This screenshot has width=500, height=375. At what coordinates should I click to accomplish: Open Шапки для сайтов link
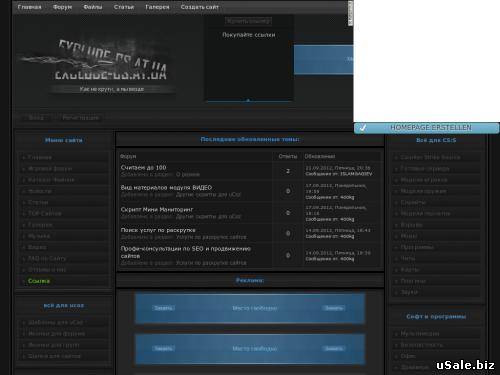(x=54, y=356)
